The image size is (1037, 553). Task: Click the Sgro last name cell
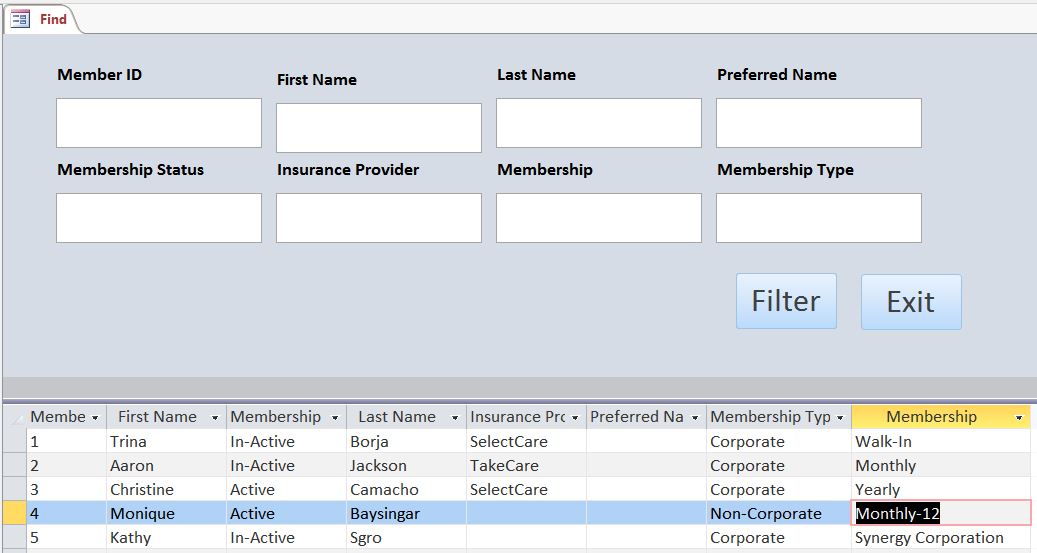point(406,538)
